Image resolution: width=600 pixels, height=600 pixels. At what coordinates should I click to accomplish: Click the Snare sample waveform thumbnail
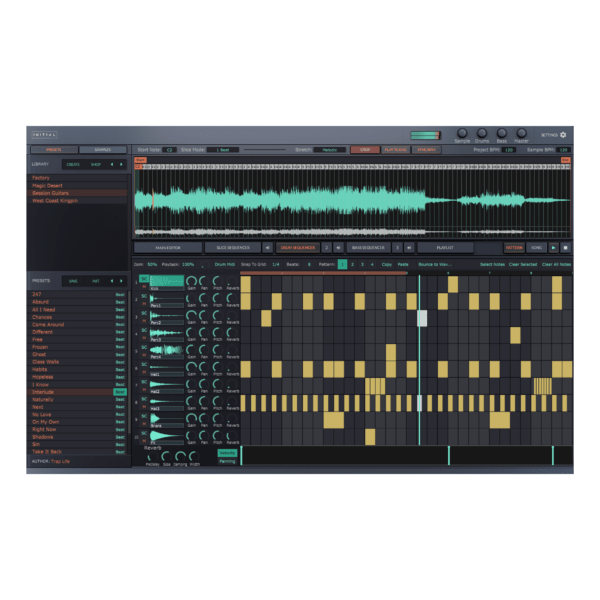pyautogui.click(x=167, y=419)
